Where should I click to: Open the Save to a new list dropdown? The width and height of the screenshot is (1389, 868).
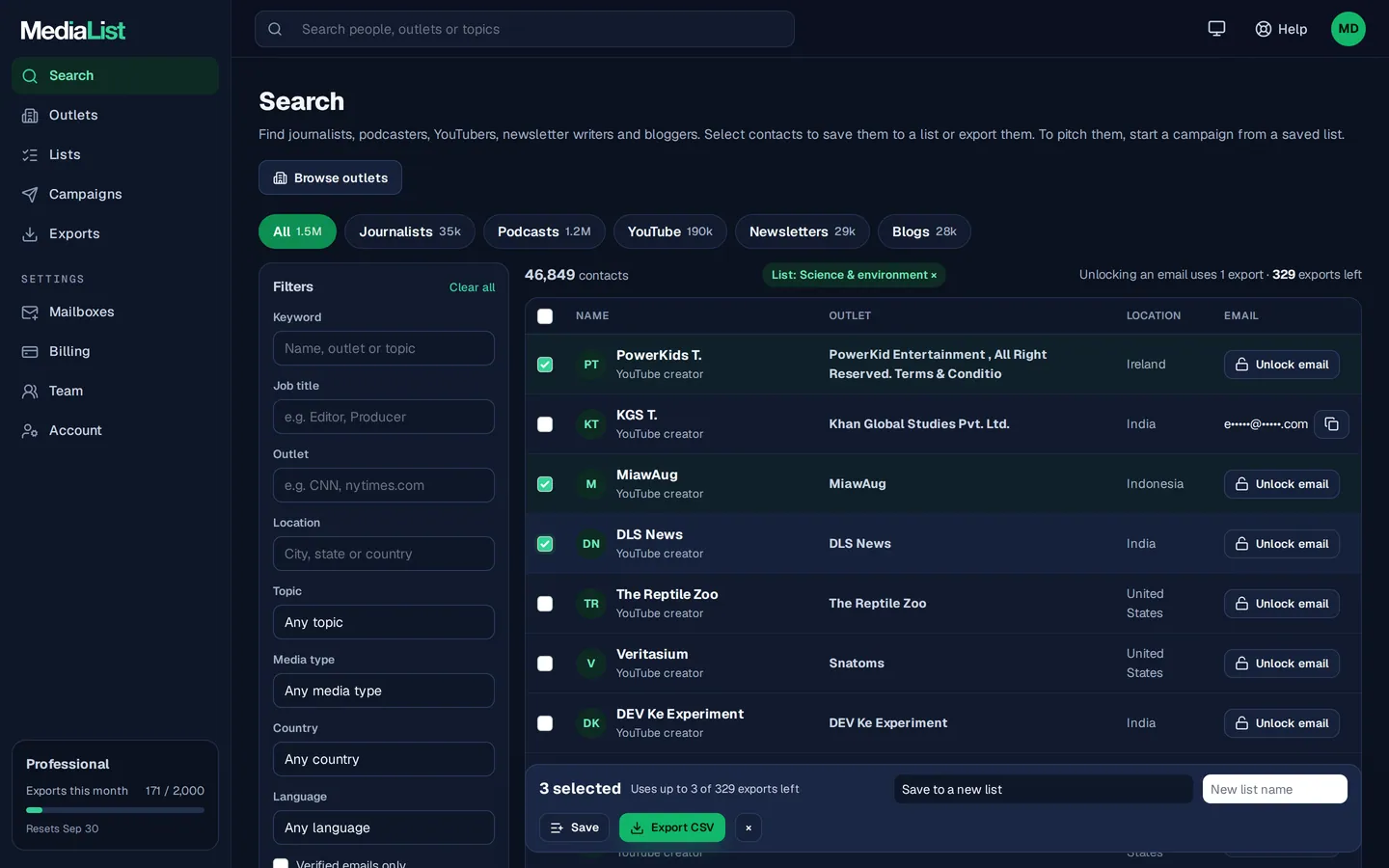pos(1044,789)
